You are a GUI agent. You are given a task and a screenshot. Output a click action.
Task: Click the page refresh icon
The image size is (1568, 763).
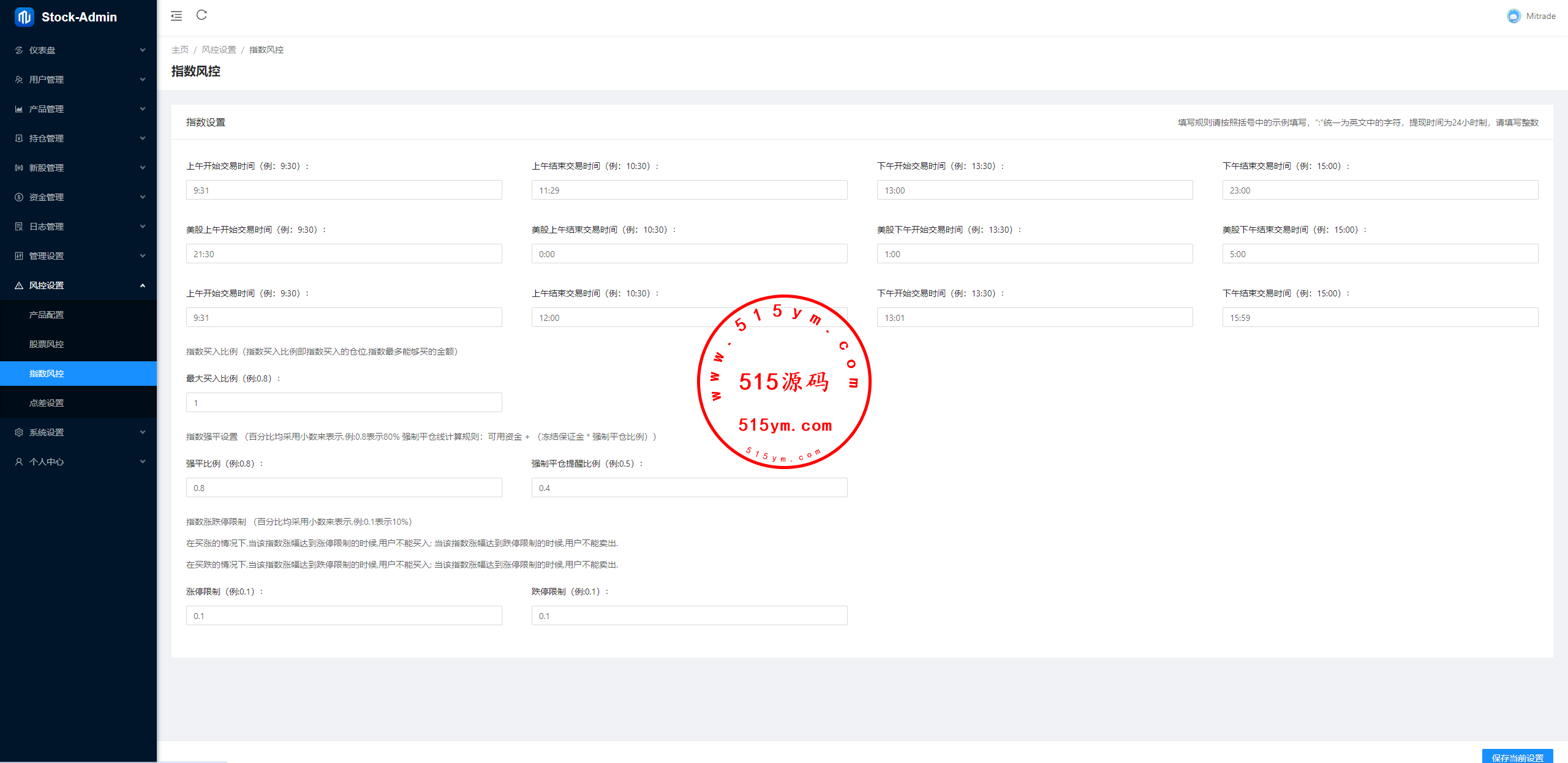point(202,15)
